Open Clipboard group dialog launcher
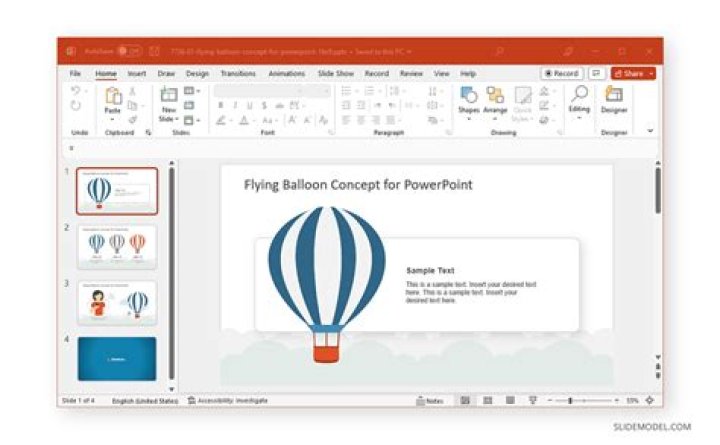 click(x=149, y=133)
